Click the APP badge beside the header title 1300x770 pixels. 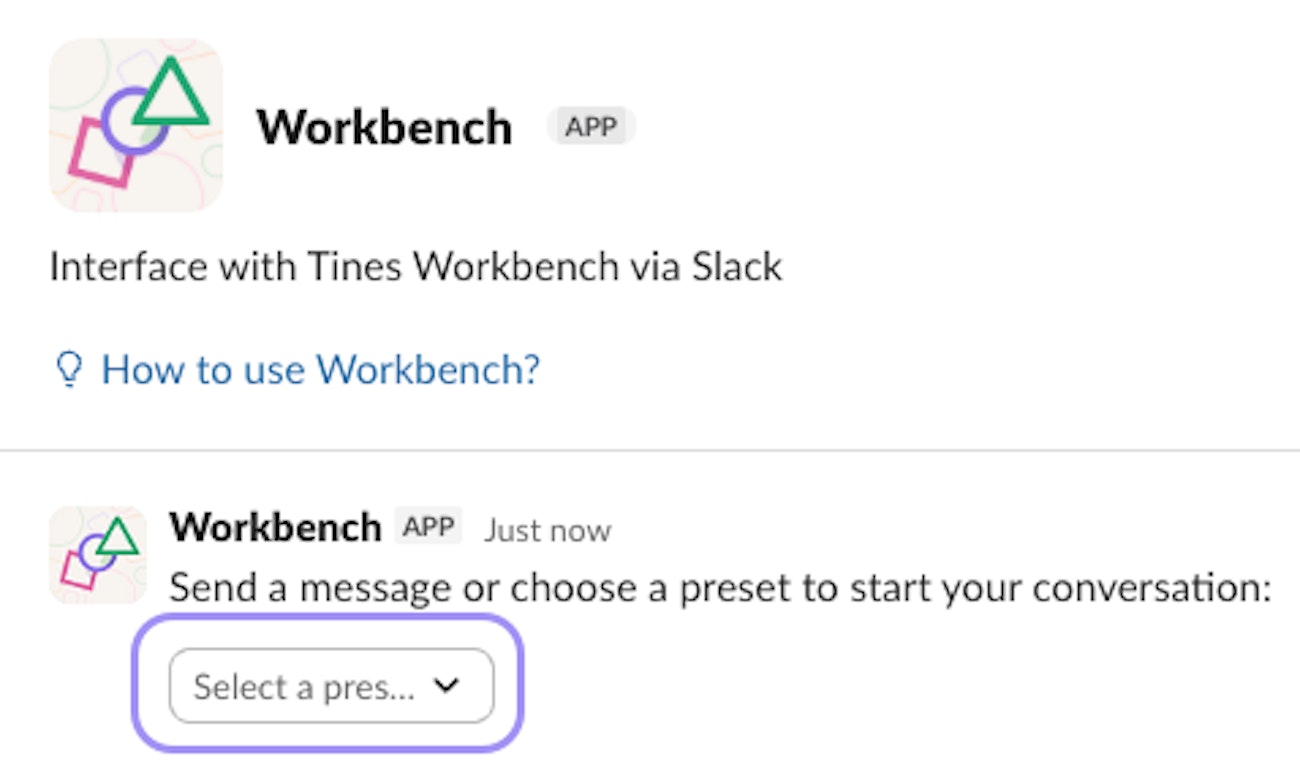click(x=591, y=127)
